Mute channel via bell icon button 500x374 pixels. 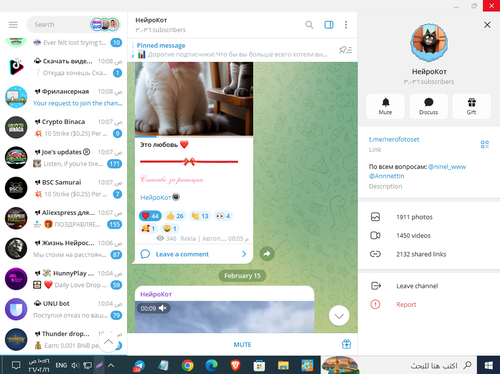click(x=385, y=106)
